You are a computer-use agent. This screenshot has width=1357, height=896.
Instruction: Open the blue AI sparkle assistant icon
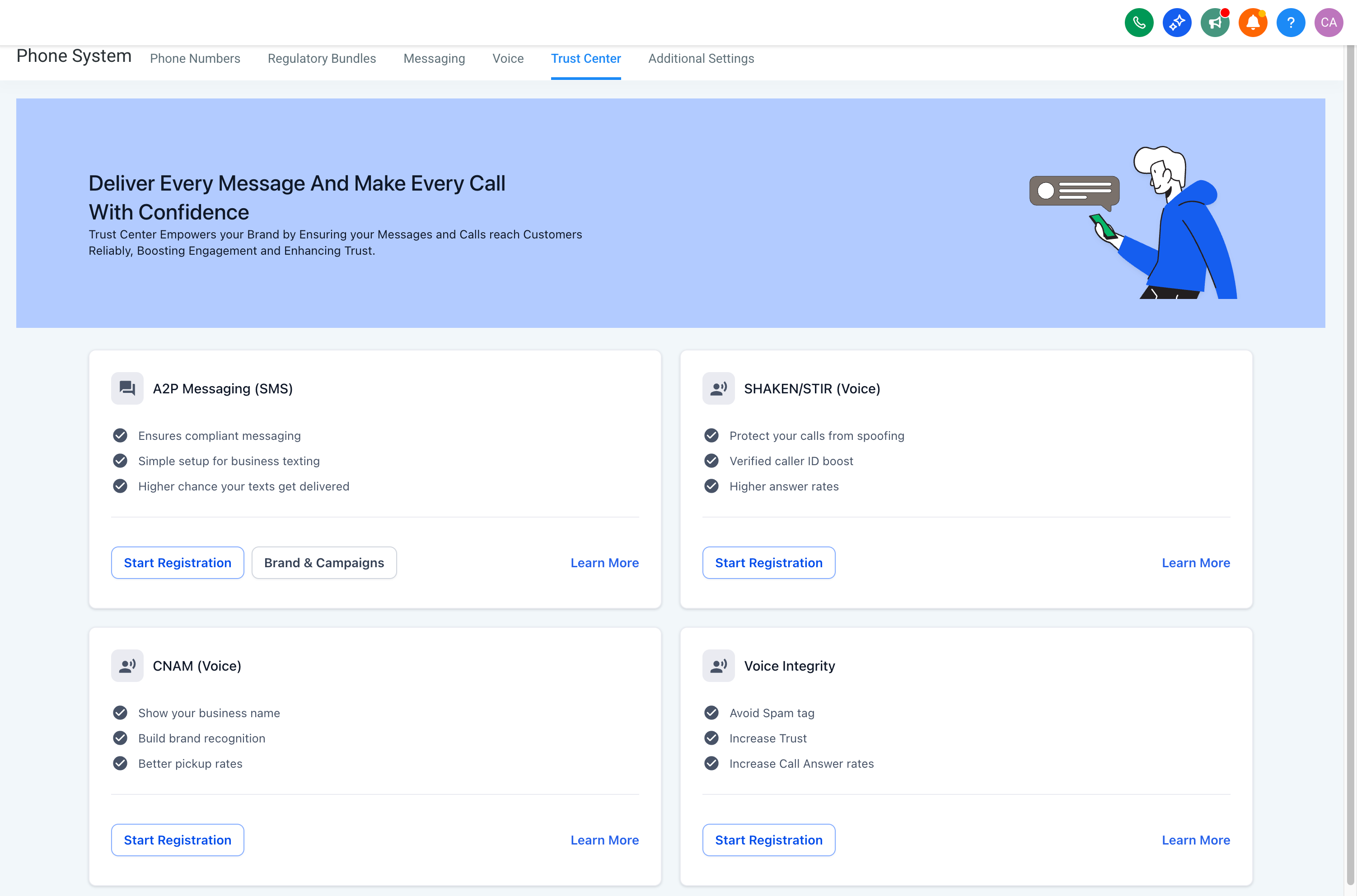click(x=1176, y=23)
